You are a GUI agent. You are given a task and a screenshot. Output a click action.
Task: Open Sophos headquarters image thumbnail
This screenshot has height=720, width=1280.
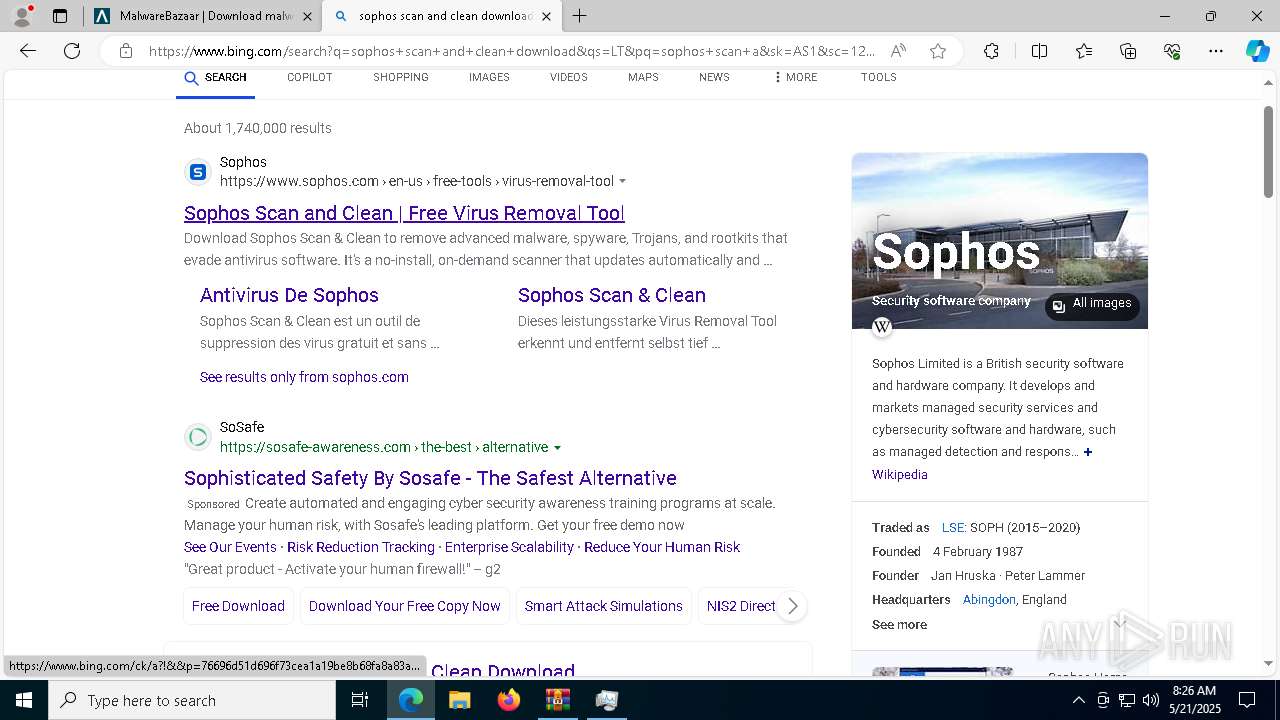point(1000,240)
